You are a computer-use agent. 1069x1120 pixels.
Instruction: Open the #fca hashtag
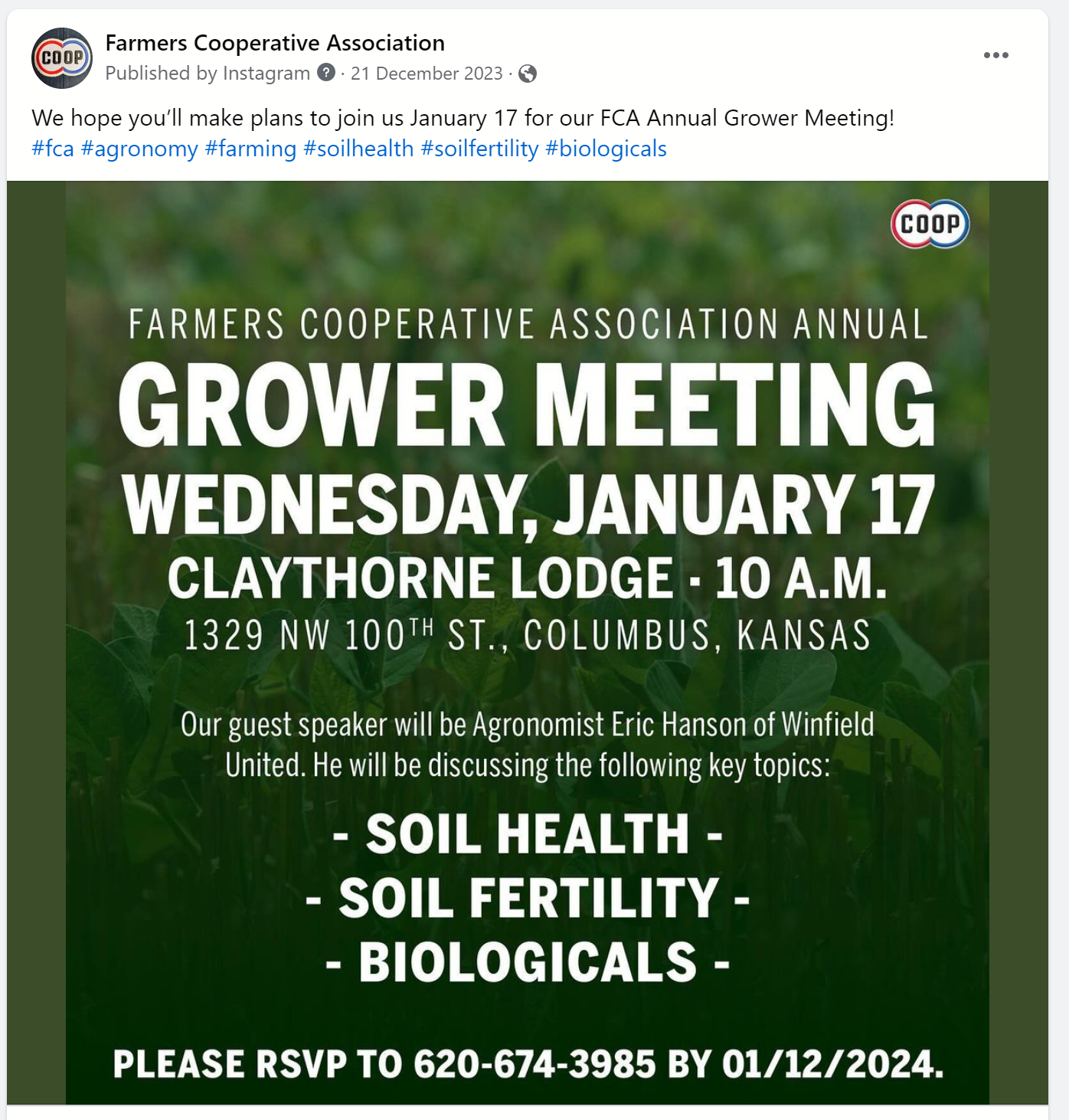[53, 149]
